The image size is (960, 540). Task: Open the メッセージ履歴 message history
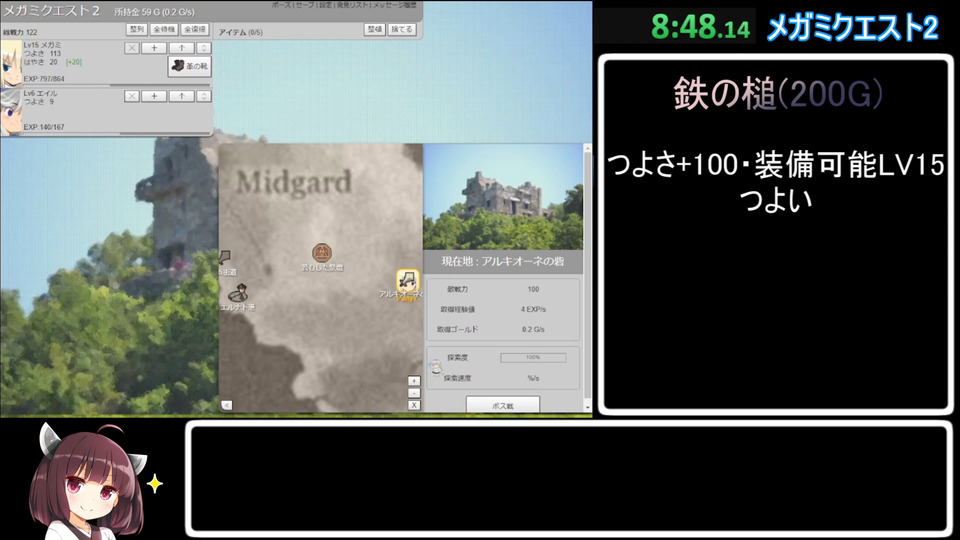click(395, 5)
